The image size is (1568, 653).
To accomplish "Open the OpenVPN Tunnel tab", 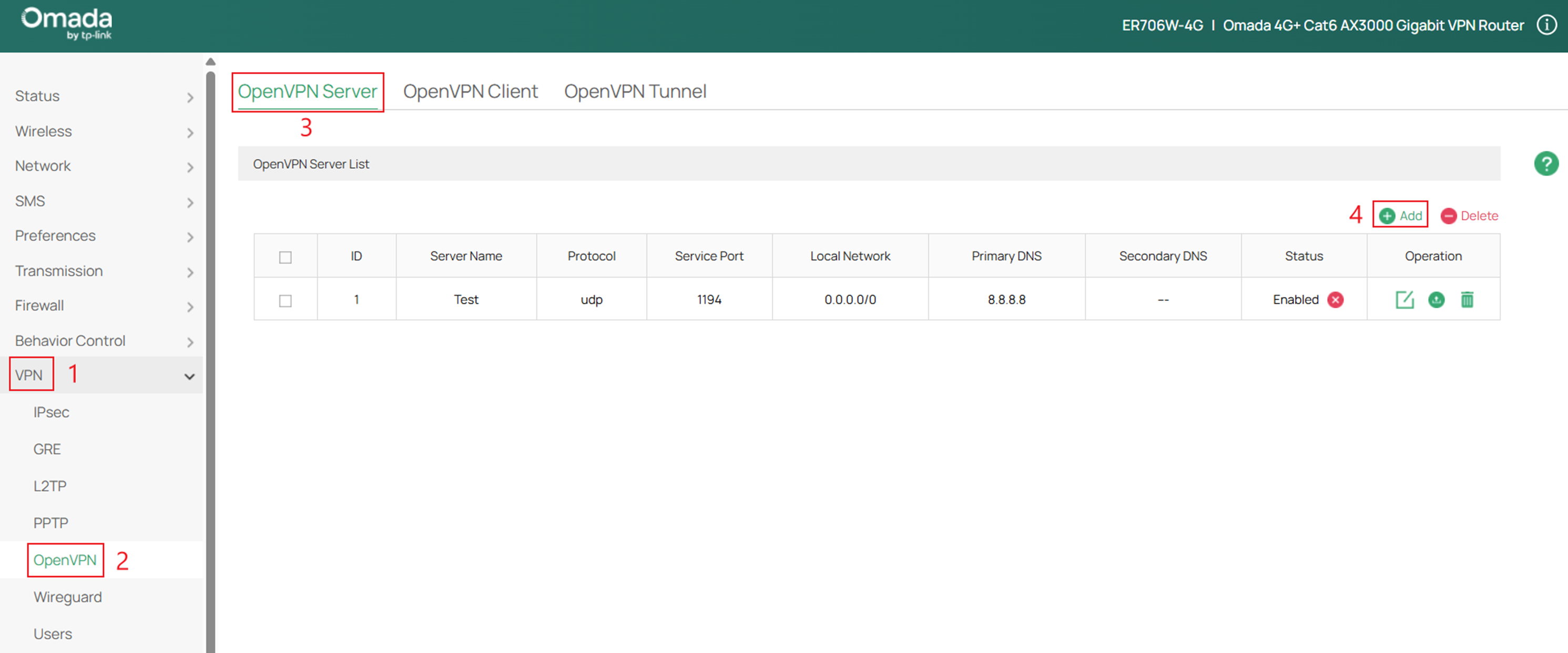I will (x=635, y=90).
